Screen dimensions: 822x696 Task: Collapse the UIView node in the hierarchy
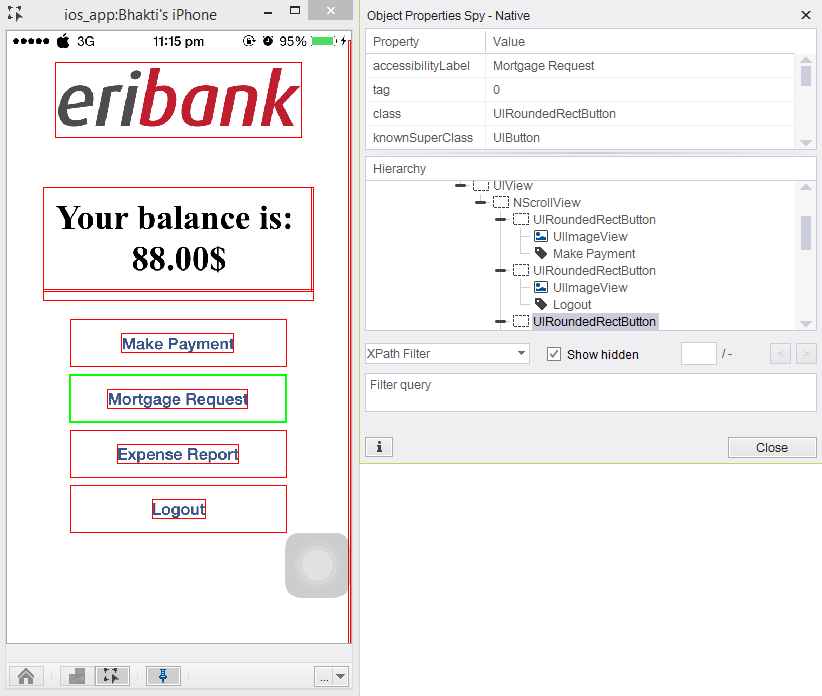pos(461,186)
